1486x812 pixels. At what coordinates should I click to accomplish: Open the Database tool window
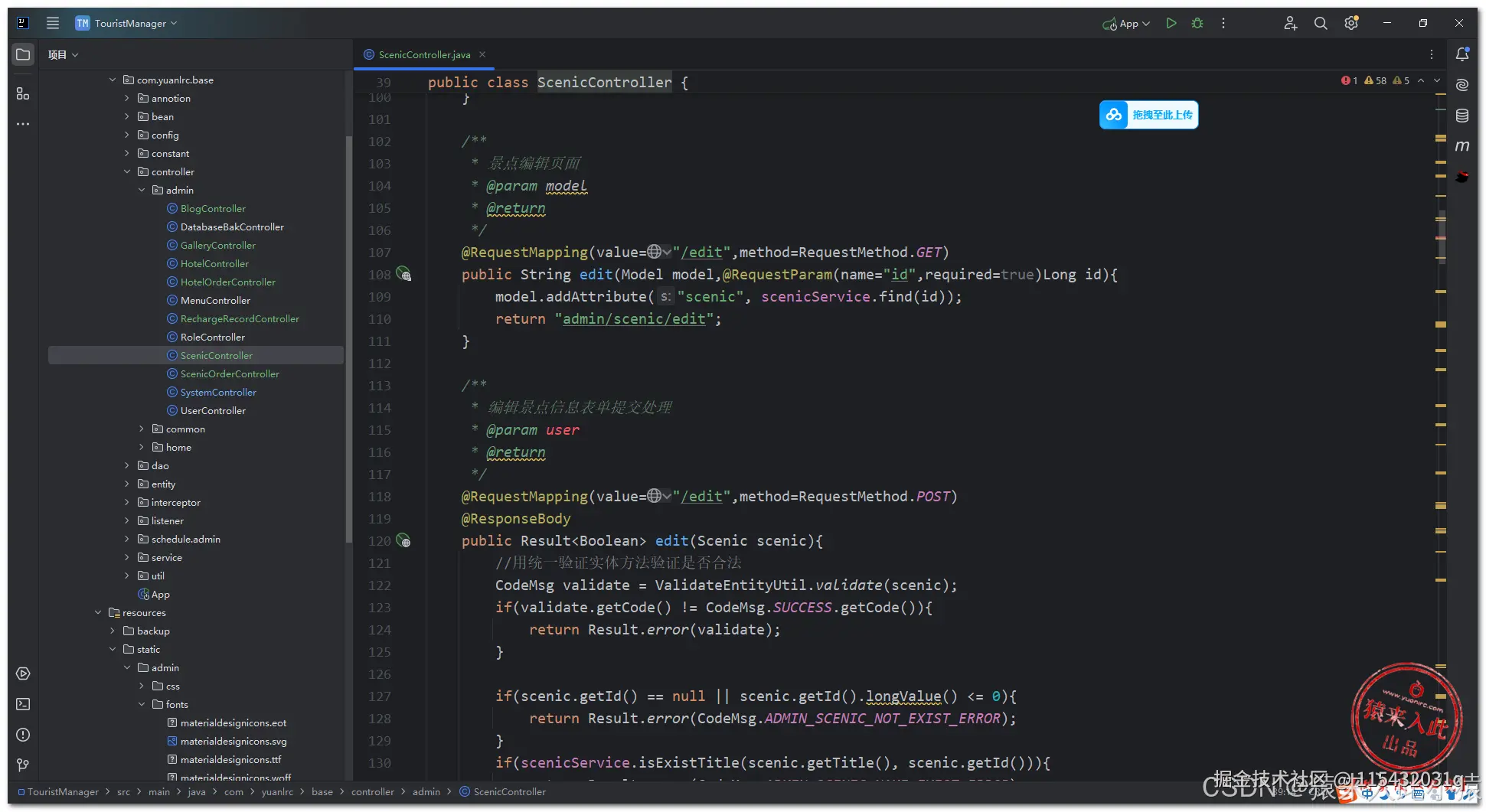click(1462, 116)
